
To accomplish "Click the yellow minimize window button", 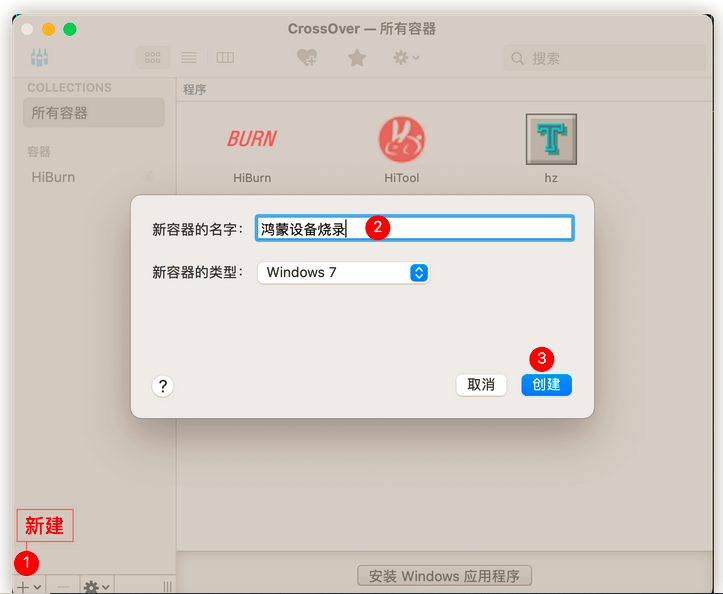I will coord(48,29).
